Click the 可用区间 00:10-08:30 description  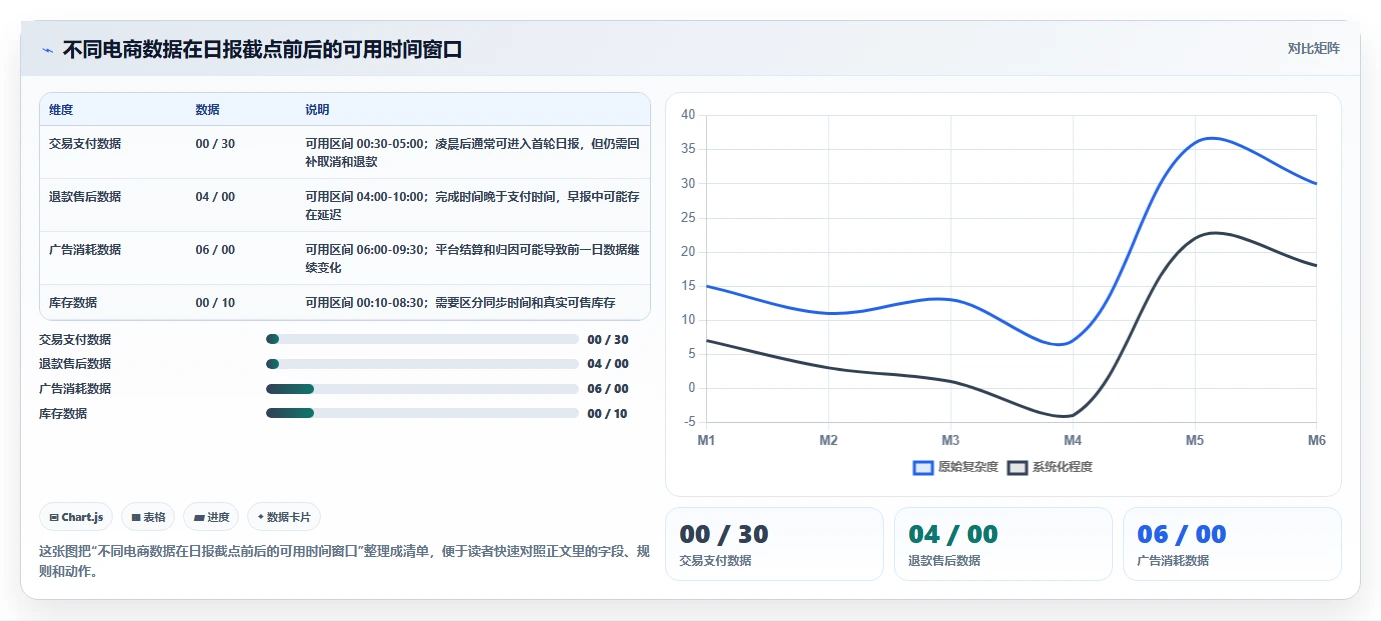pos(460,303)
